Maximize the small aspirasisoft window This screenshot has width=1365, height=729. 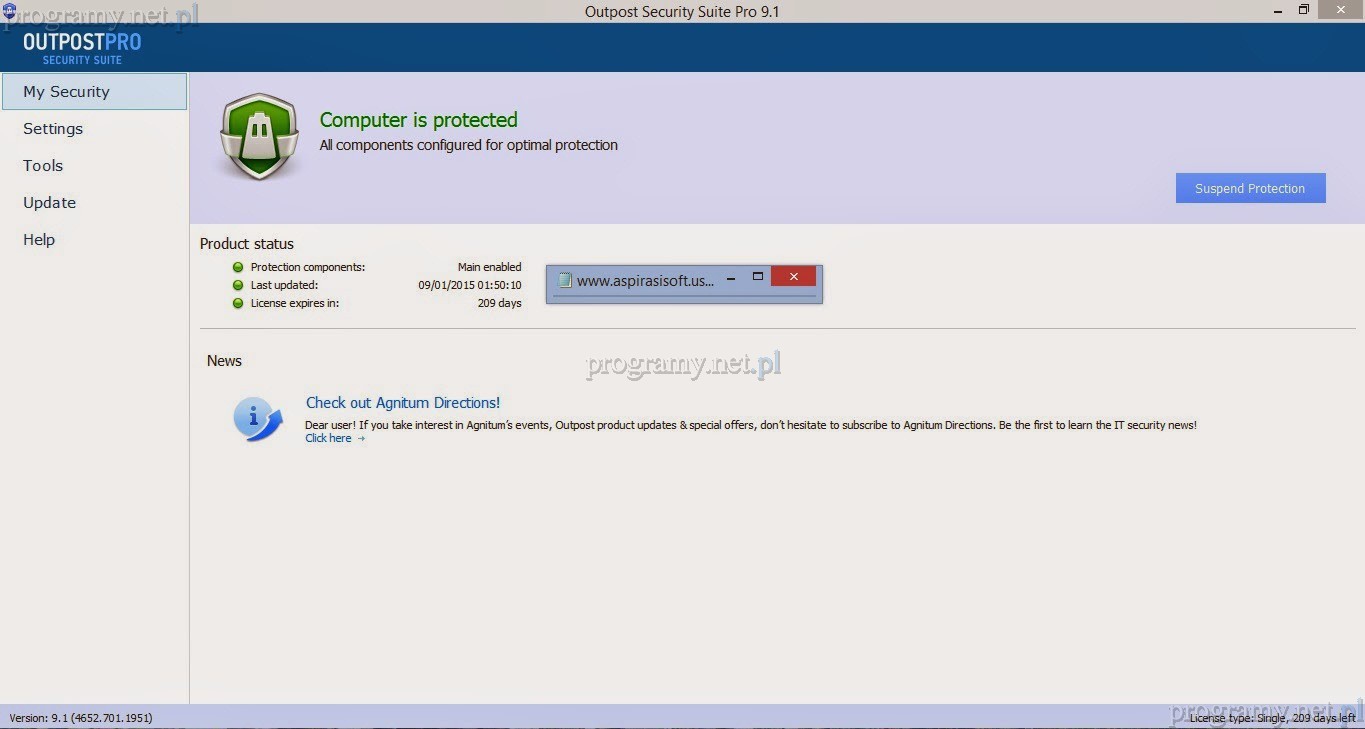click(x=758, y=277)
